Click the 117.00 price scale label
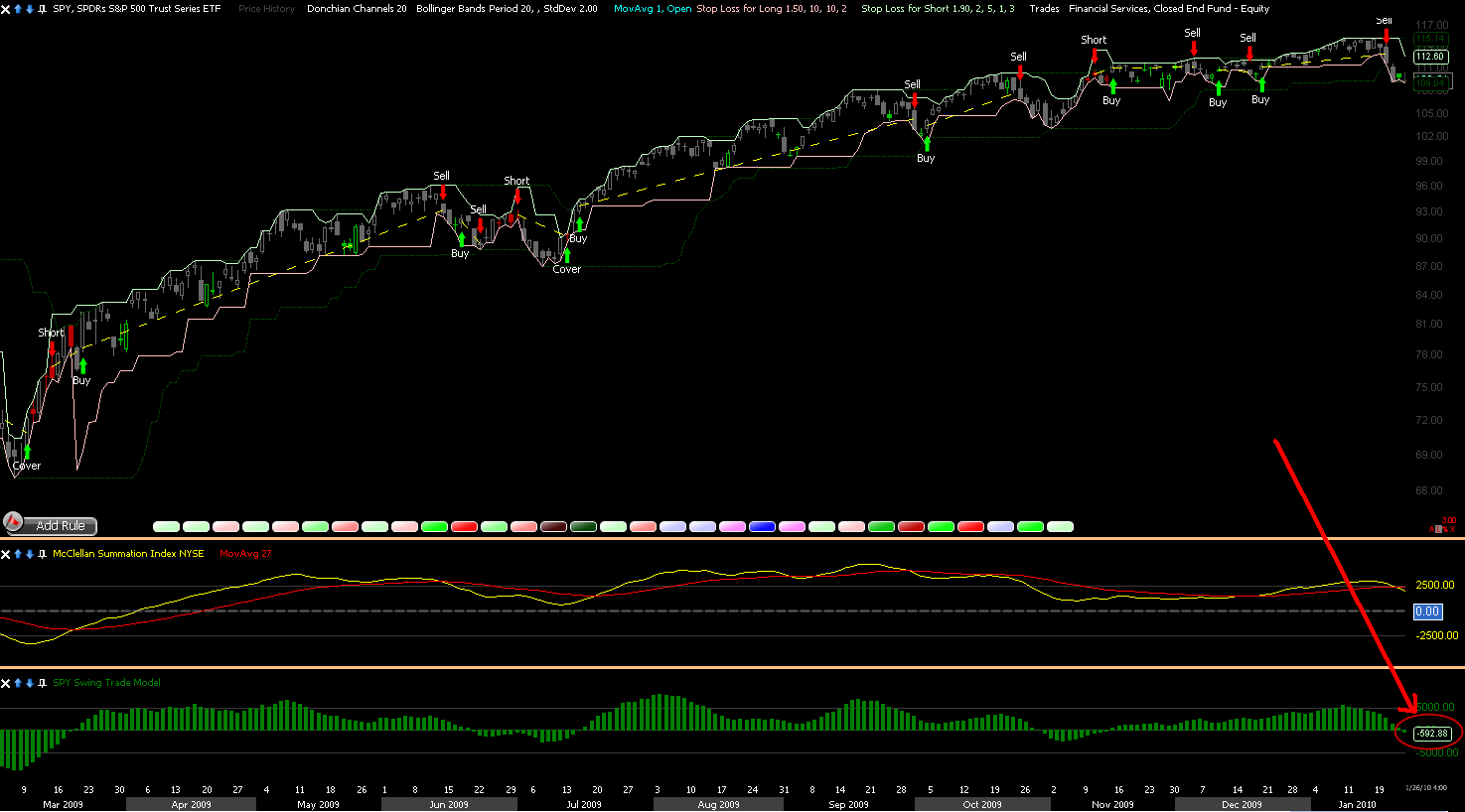Screen dimensions: 1465x812 [1431, 25]
